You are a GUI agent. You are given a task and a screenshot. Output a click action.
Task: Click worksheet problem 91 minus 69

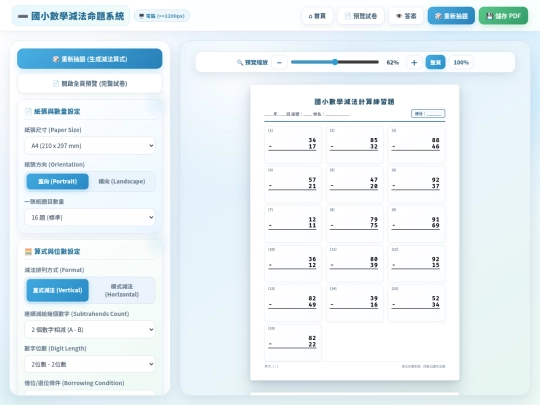[x=416, y=224]
